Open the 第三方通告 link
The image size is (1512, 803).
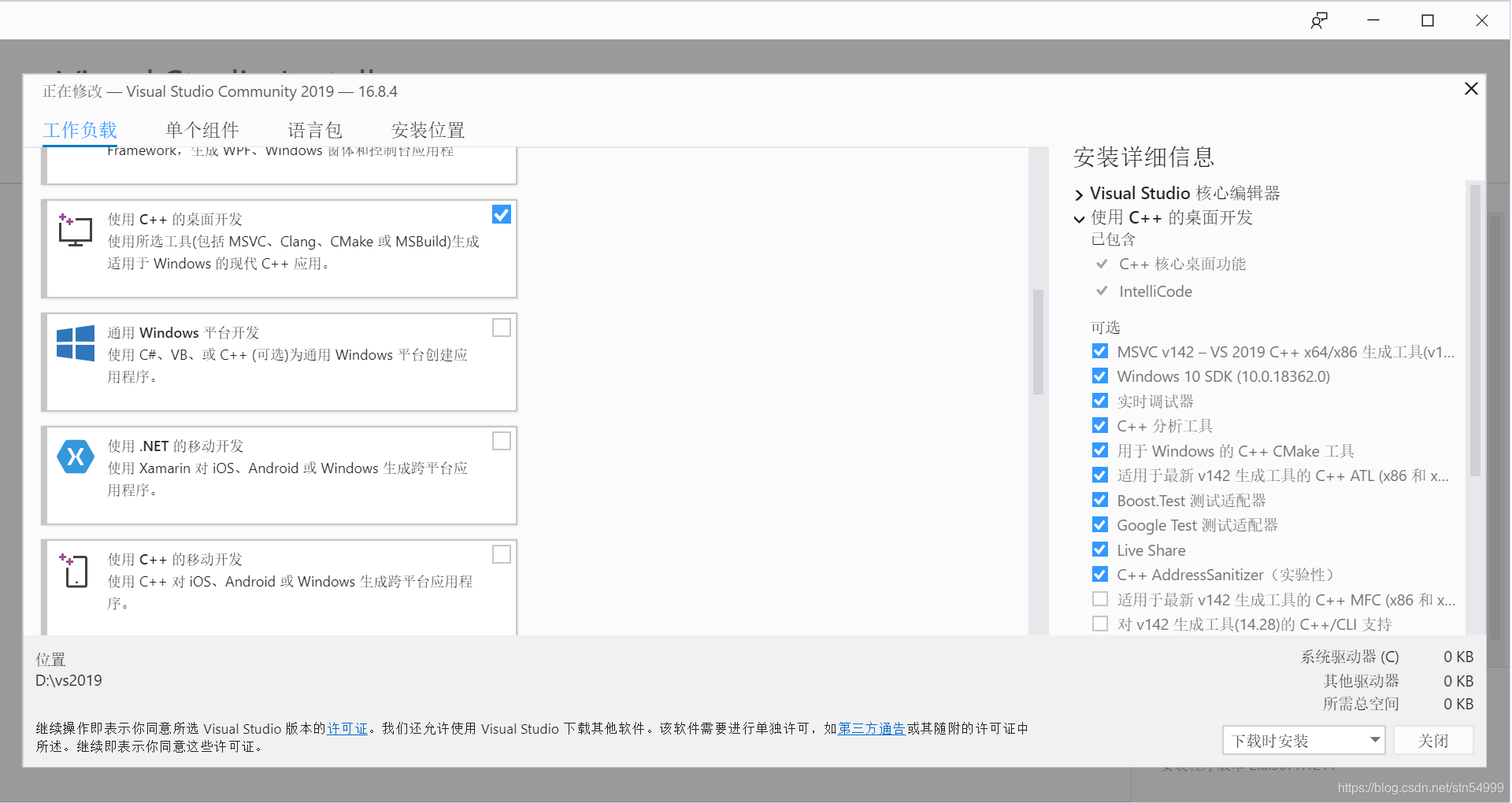pyautogui.click(x=872, y=729)
